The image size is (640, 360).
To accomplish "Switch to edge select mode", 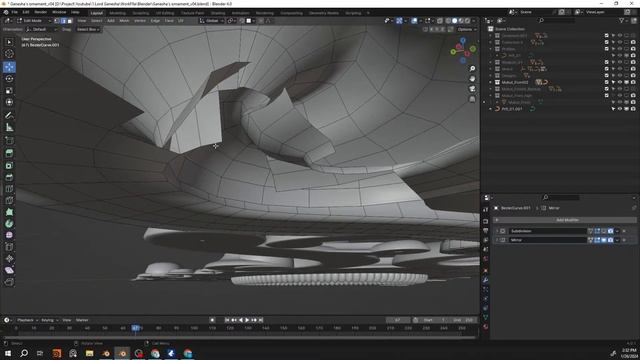I will click(63, 20).
